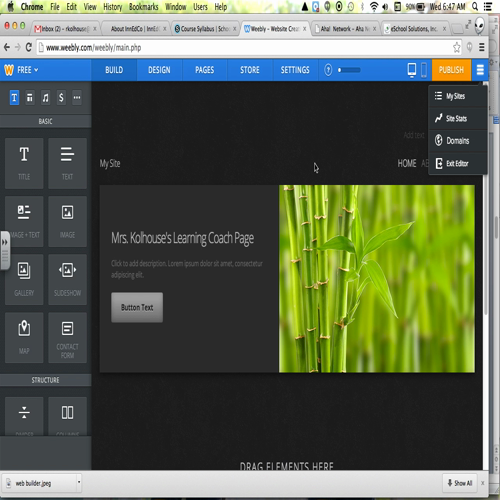Switch to desktop preview mode
500x500 pixels.
pyautogui.click(x=412, y=70)
